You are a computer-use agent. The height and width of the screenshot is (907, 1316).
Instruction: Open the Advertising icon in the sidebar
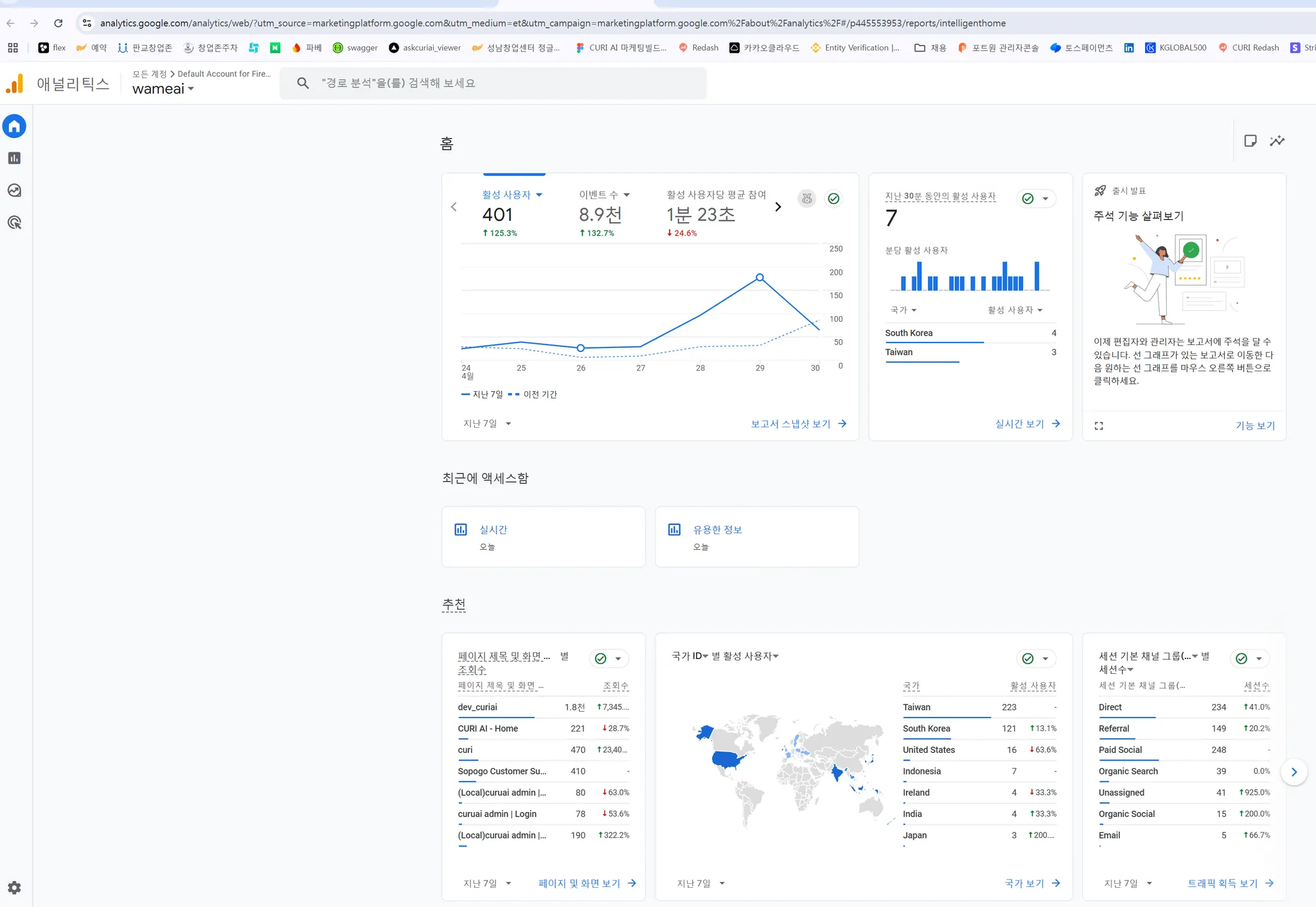click(14, 222)
